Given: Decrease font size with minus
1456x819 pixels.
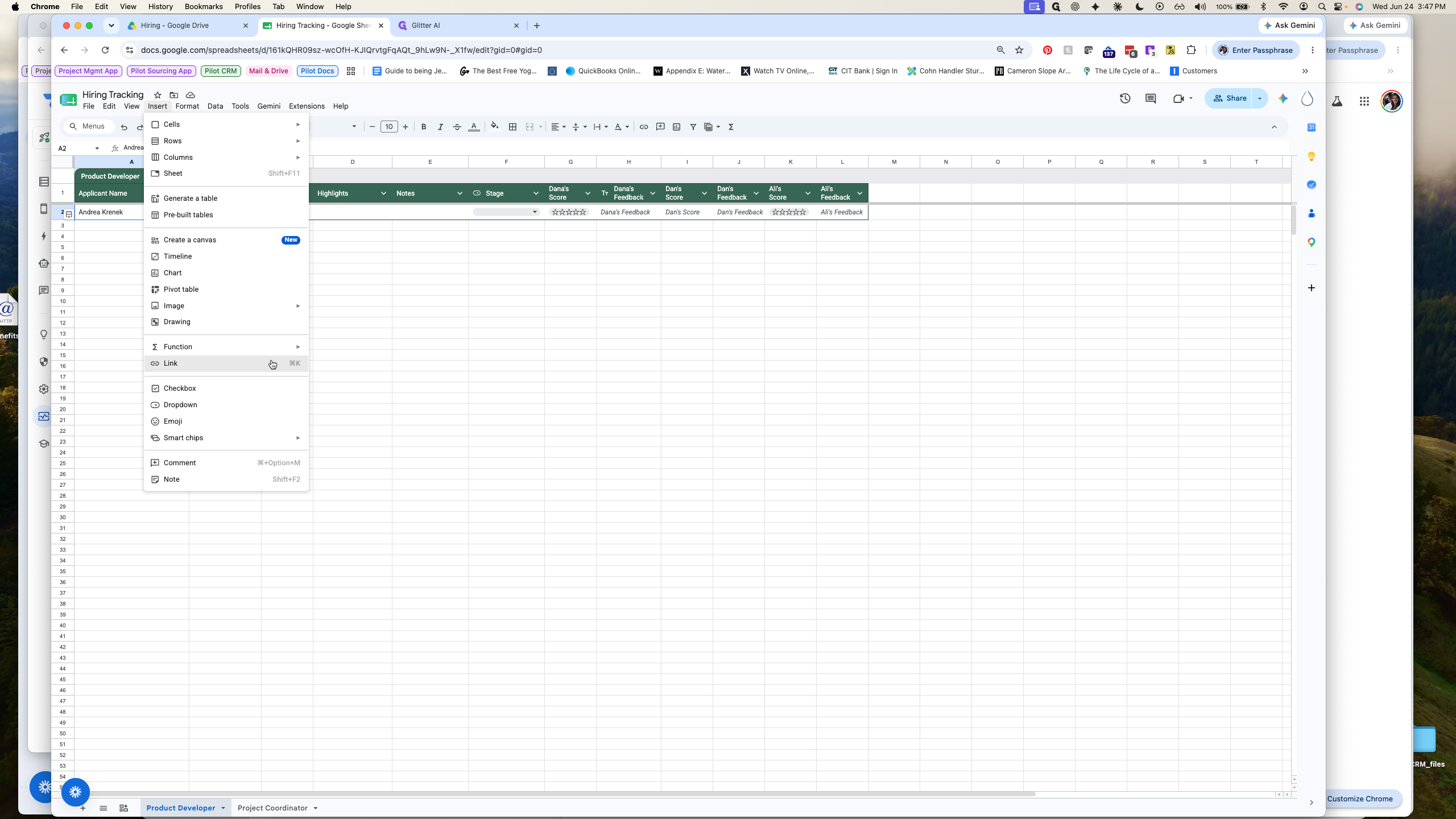Looking at the screenshot, I should 372,127.
